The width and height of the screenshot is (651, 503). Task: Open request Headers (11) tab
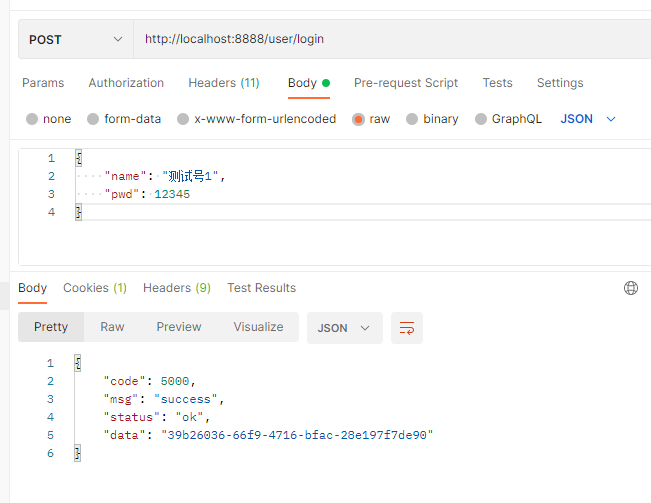pos(224,83)
